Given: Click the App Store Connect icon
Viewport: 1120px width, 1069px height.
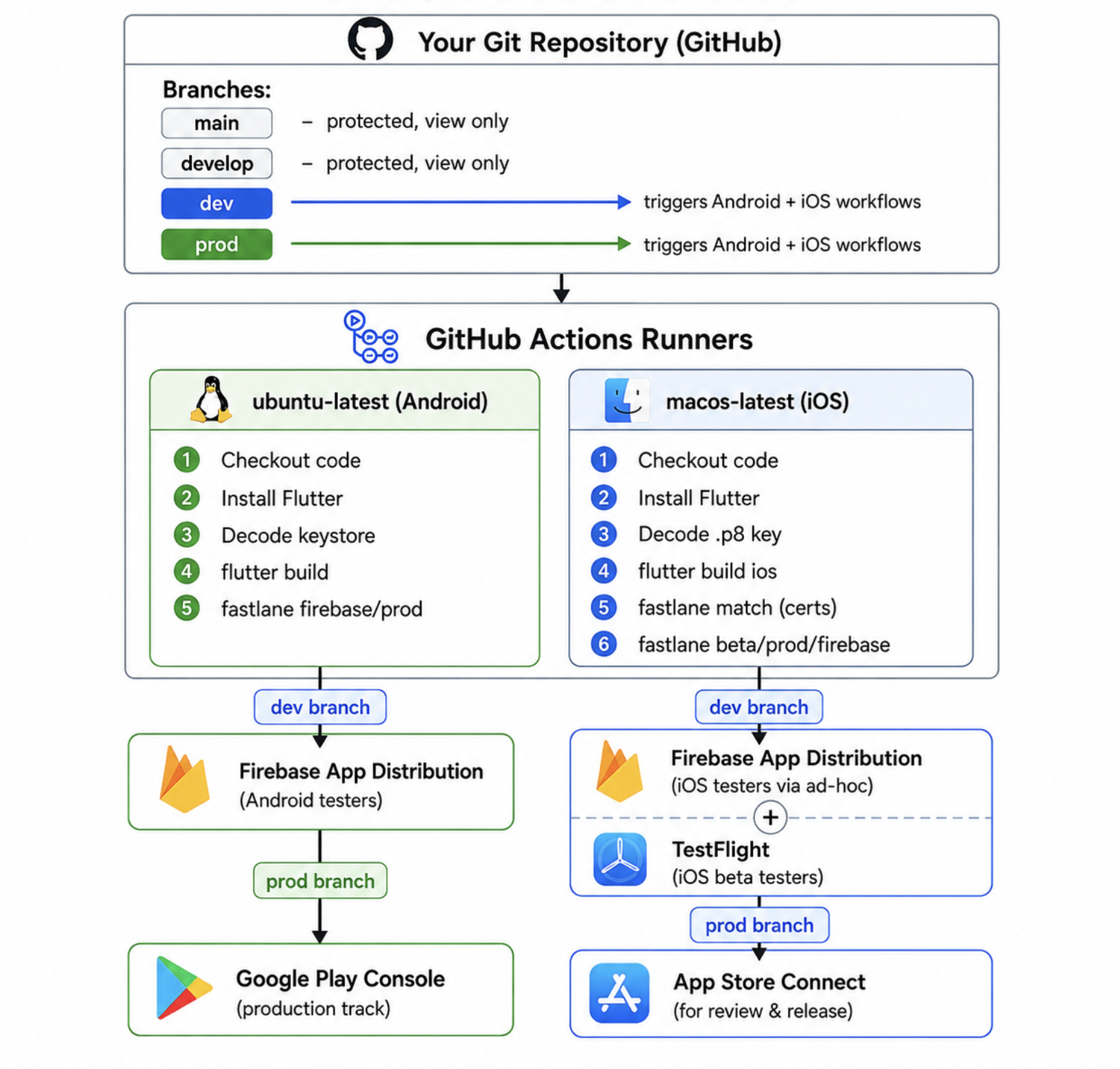Looking at the screenshot, I should [619, 993].
